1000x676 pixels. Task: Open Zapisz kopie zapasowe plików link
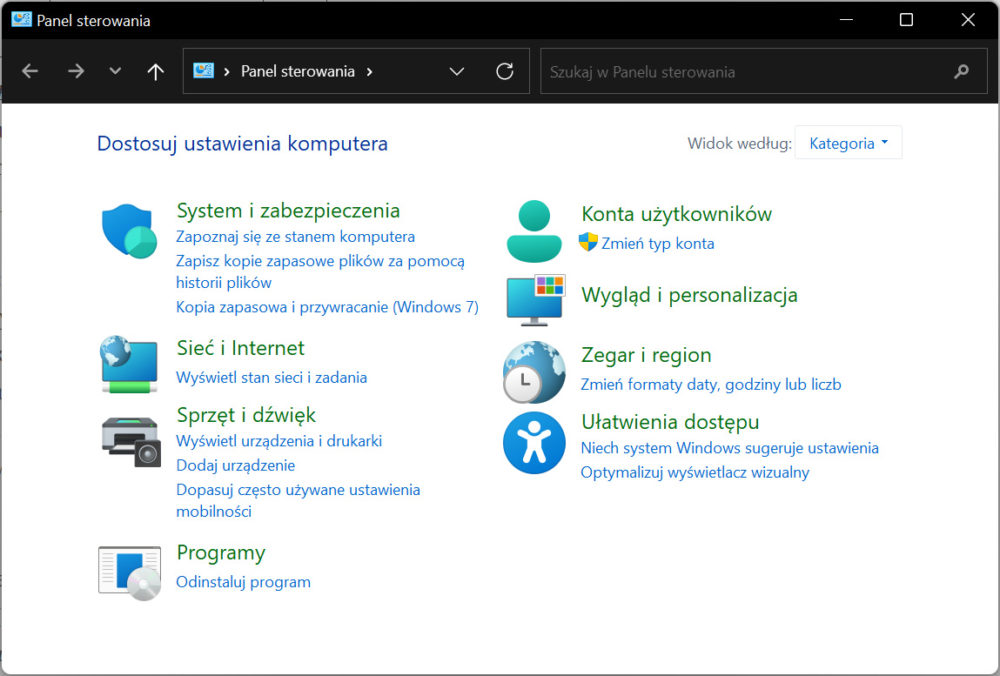pyautogui.click(x=320, y=272)
